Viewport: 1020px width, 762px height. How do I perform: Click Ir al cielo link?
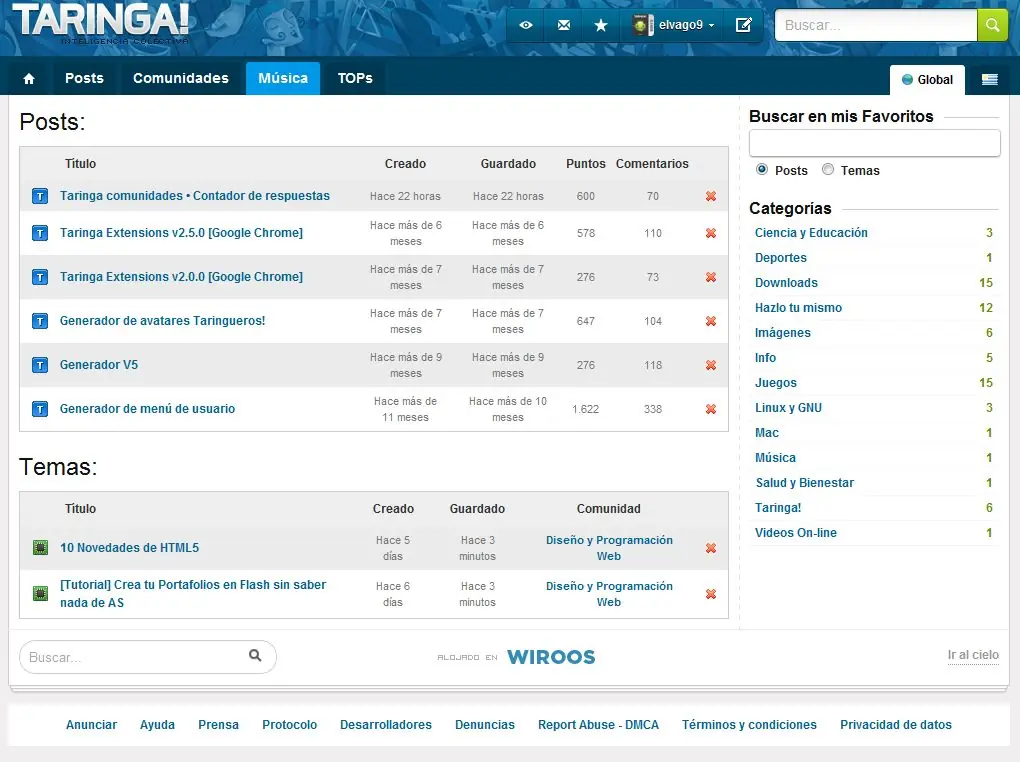(x=972, y=655)
